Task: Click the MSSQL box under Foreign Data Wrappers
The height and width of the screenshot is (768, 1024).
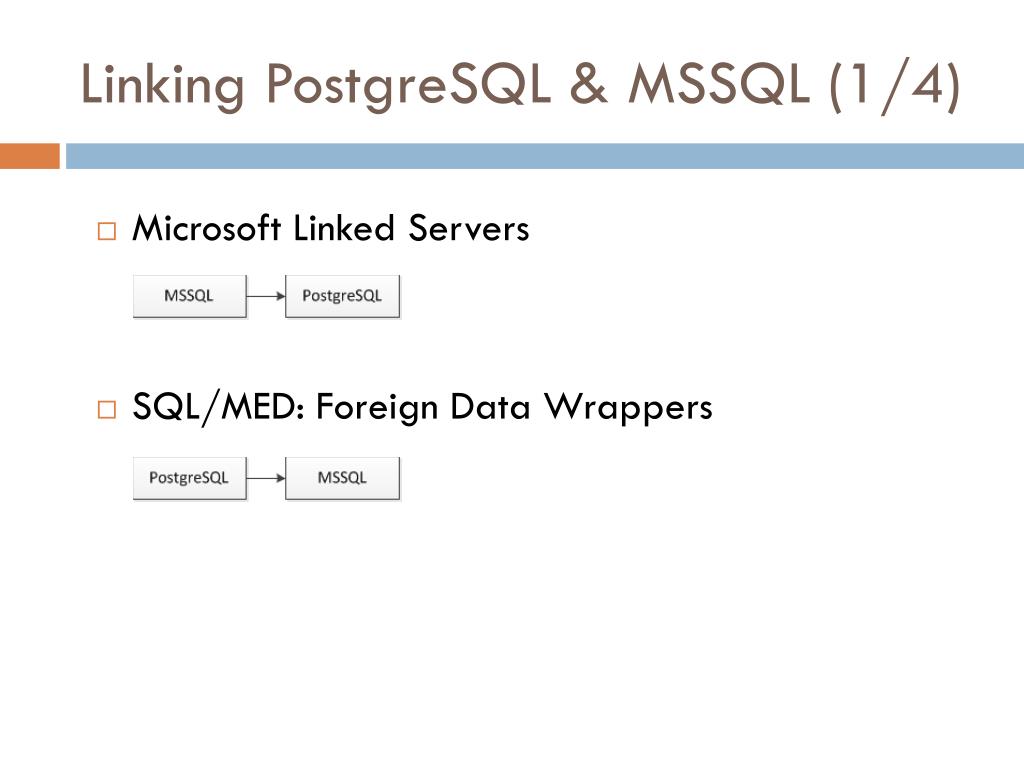Action: [x=342, y=478]
